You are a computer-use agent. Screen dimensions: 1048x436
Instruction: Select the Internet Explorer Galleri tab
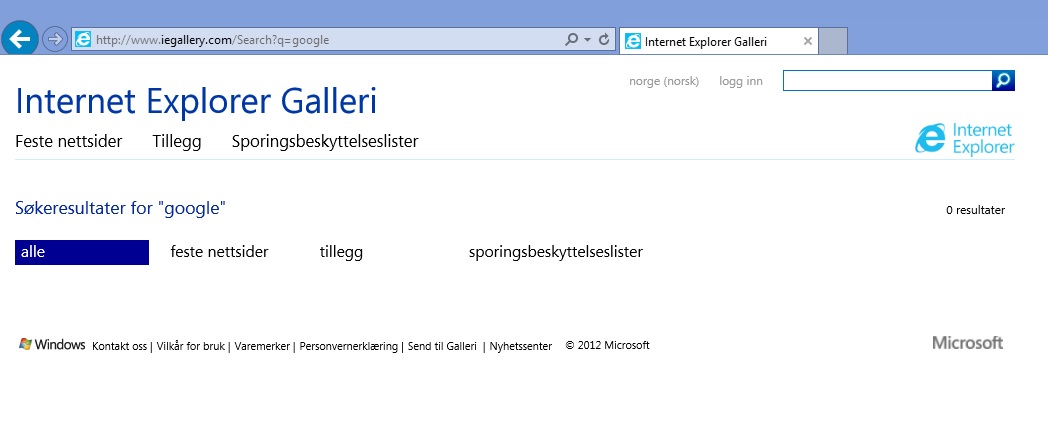tap(718, 41)
